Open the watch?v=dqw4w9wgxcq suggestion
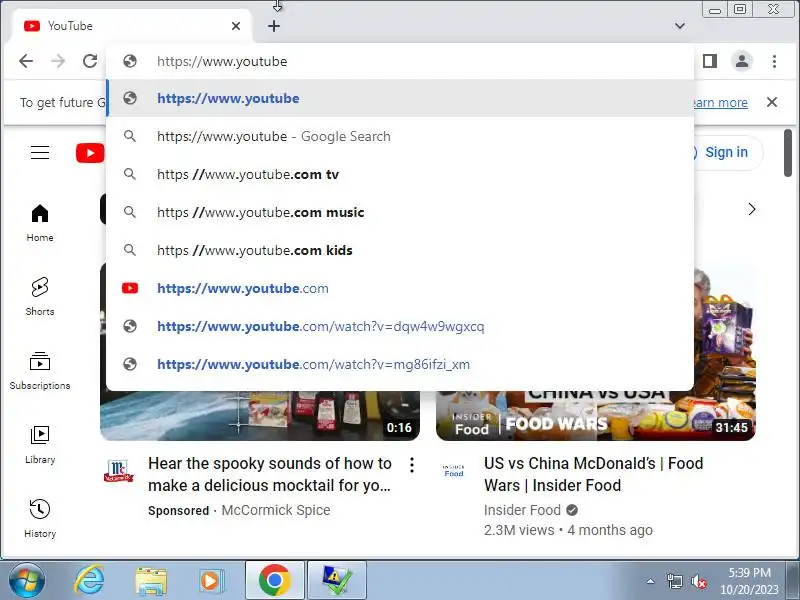Viewport: 800px width, 600px height. [400, 326]
